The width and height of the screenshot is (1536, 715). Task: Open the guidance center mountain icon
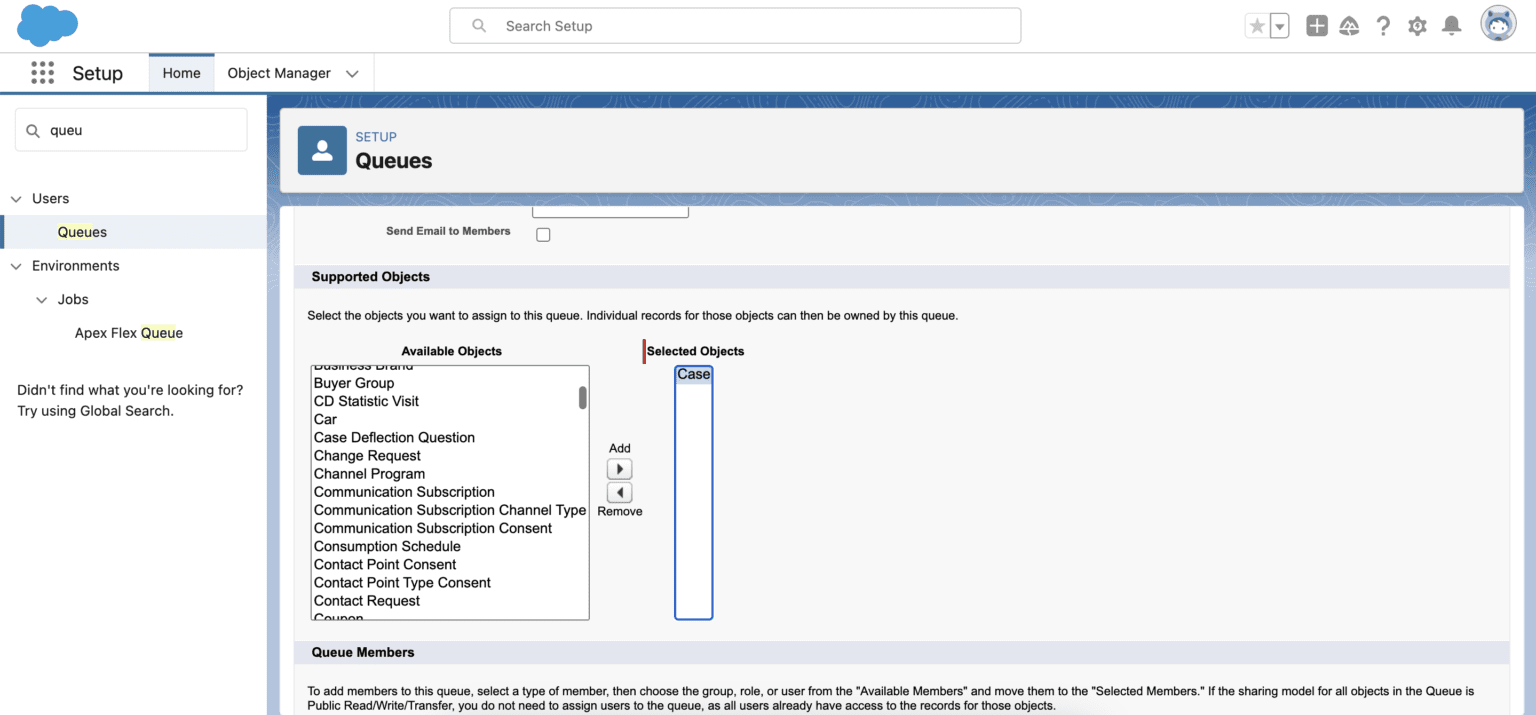[x=1349, y=25]
